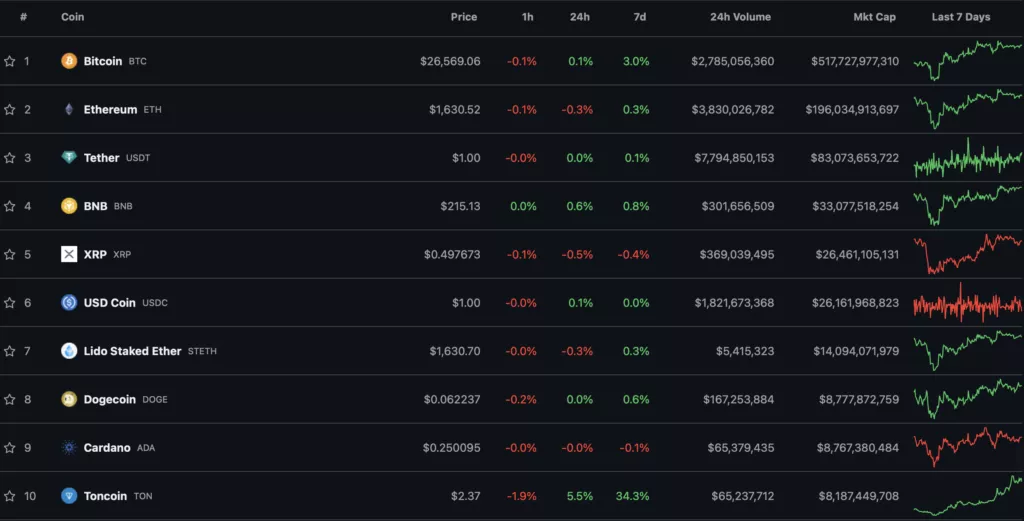Click Bitcoin price $26,569.06
This screenshot has width=1024, height=521.
tap(450, 61)
